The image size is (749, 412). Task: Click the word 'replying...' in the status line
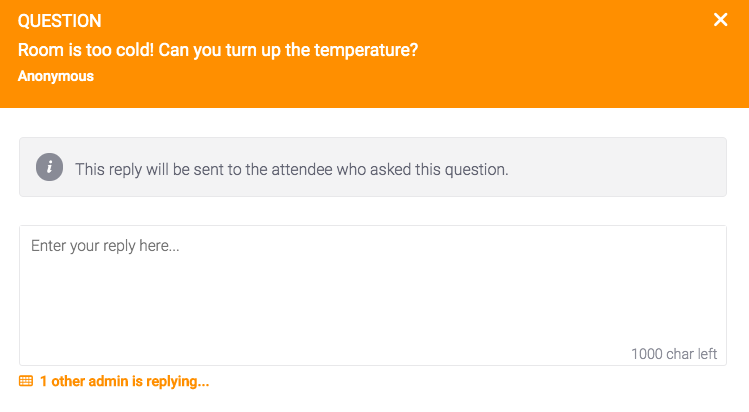coord(178,381)
